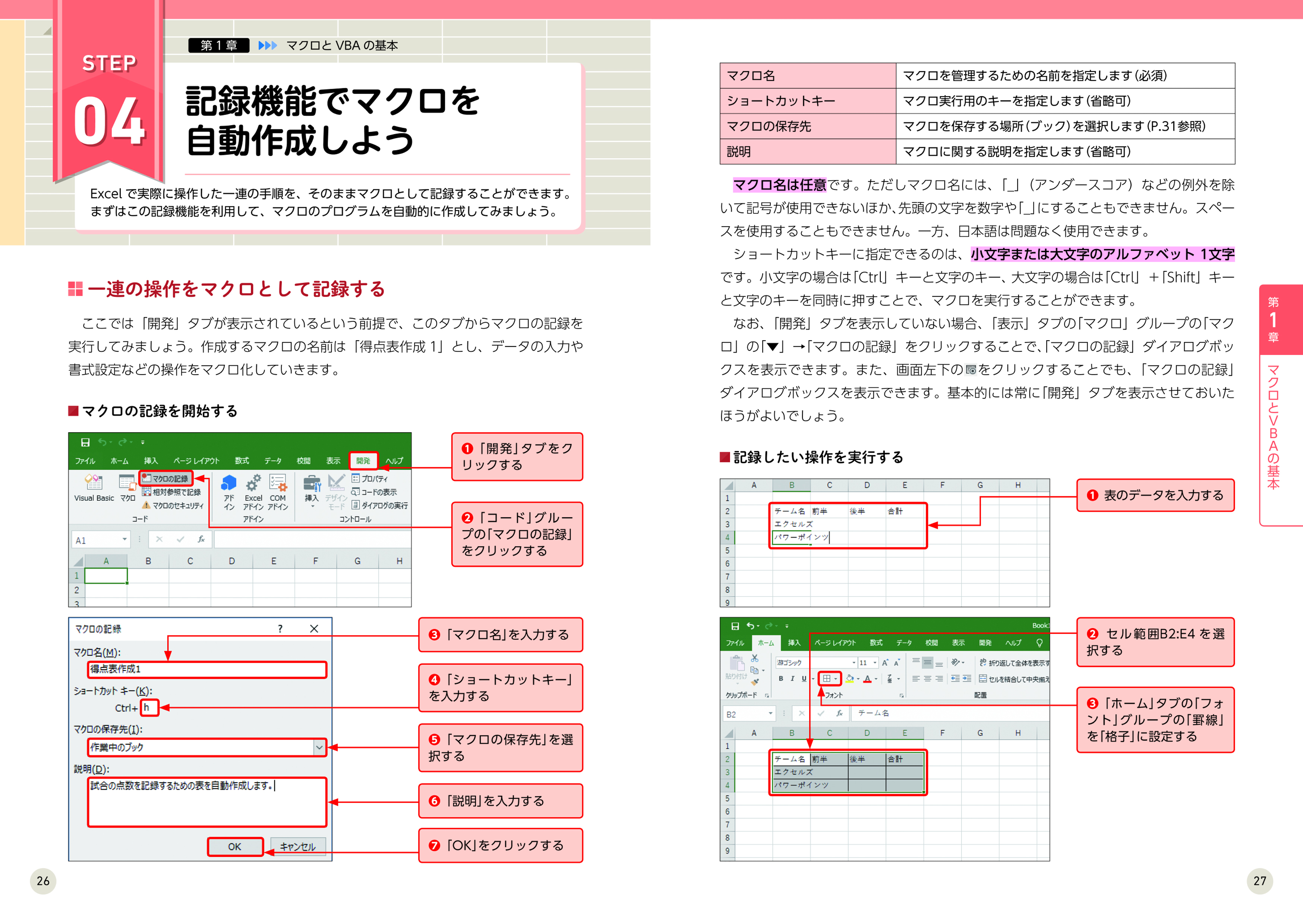Expand the A1 Name Box dropdown

[x=124, y=539]
